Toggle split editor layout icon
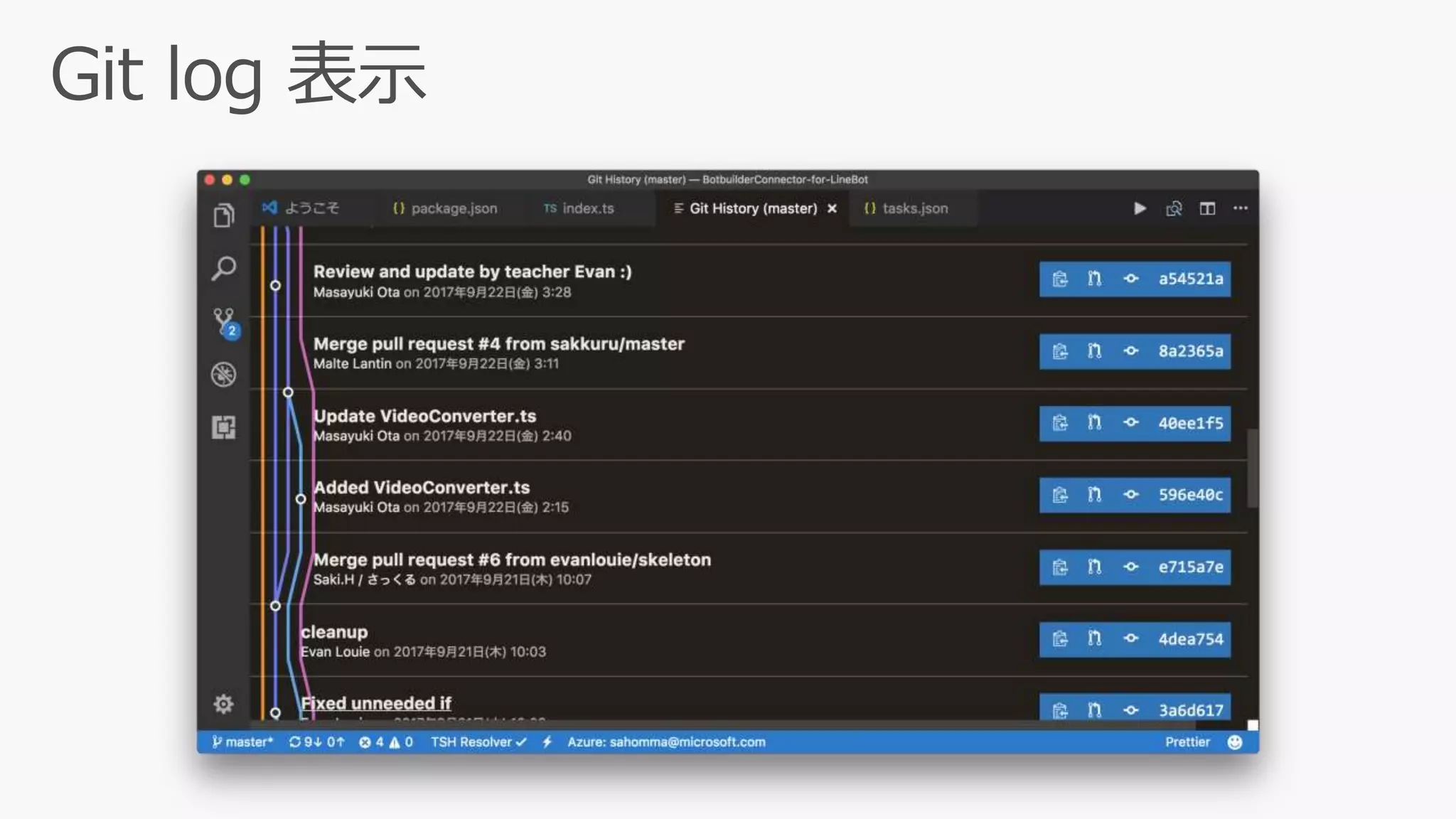This screenshot has width=1456, height=819. click(1207, 208)
